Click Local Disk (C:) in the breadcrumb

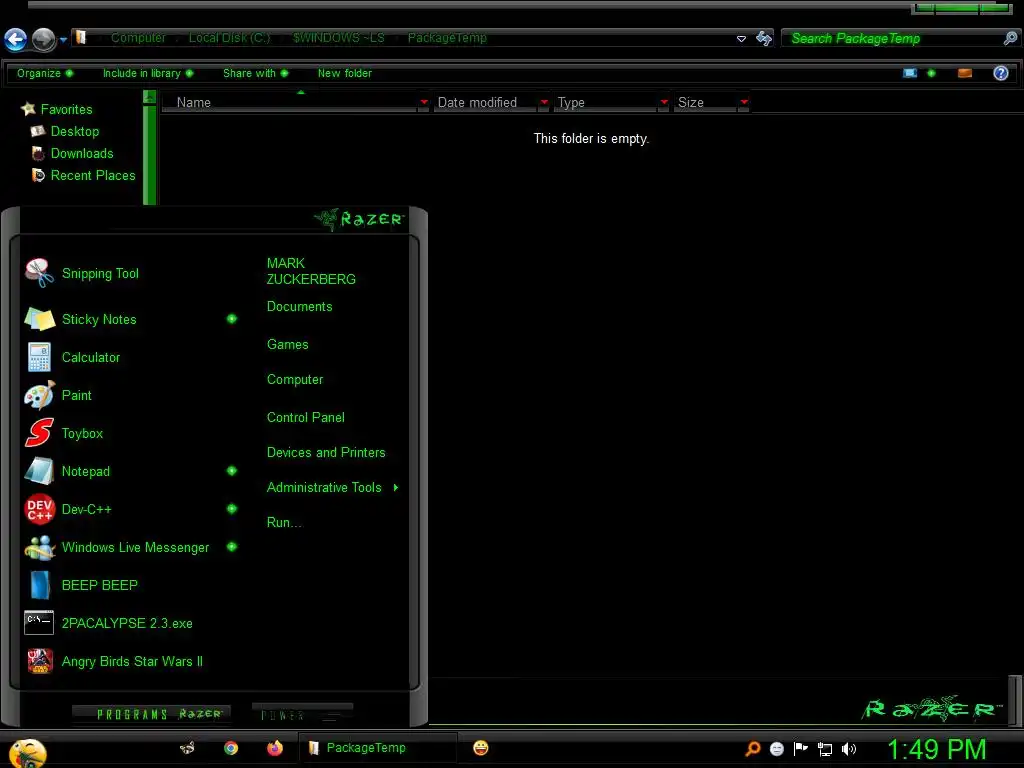pyautogui.click(x=229, y=38)
